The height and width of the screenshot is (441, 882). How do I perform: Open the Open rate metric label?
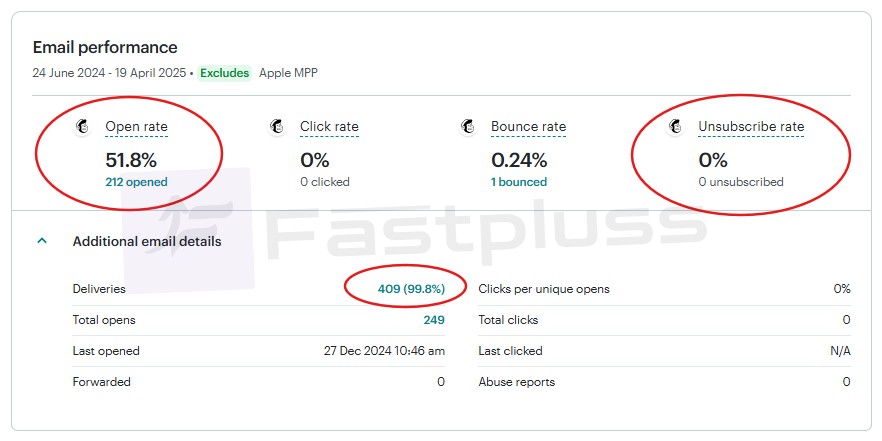tap(136, 127)
